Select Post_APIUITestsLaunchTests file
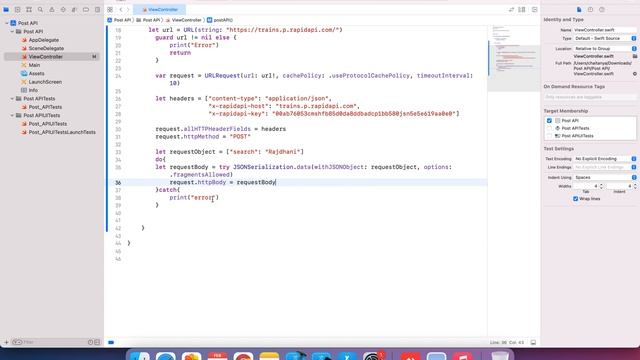This screenshot has height=360, width=640. point(62,132)
